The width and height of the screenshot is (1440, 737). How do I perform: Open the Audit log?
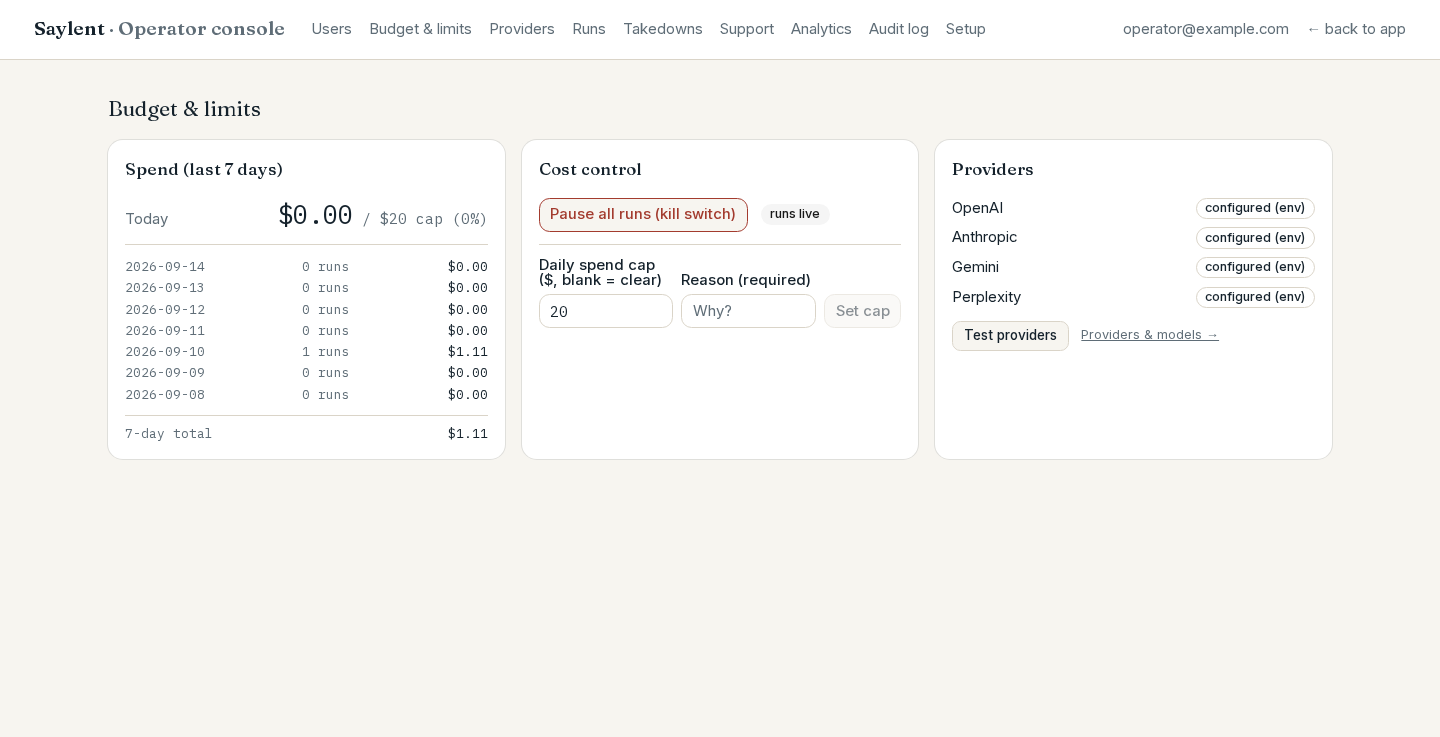898,29
